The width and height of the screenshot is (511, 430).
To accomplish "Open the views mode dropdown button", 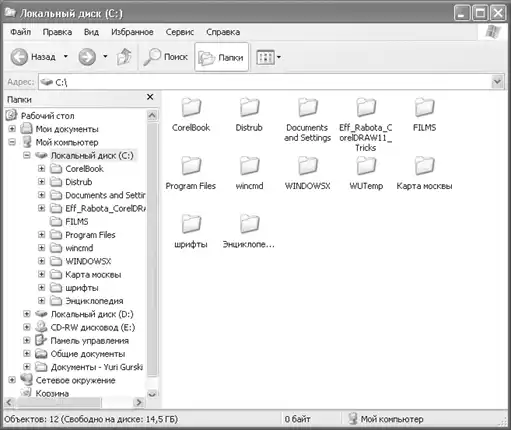I will point(268,57).
